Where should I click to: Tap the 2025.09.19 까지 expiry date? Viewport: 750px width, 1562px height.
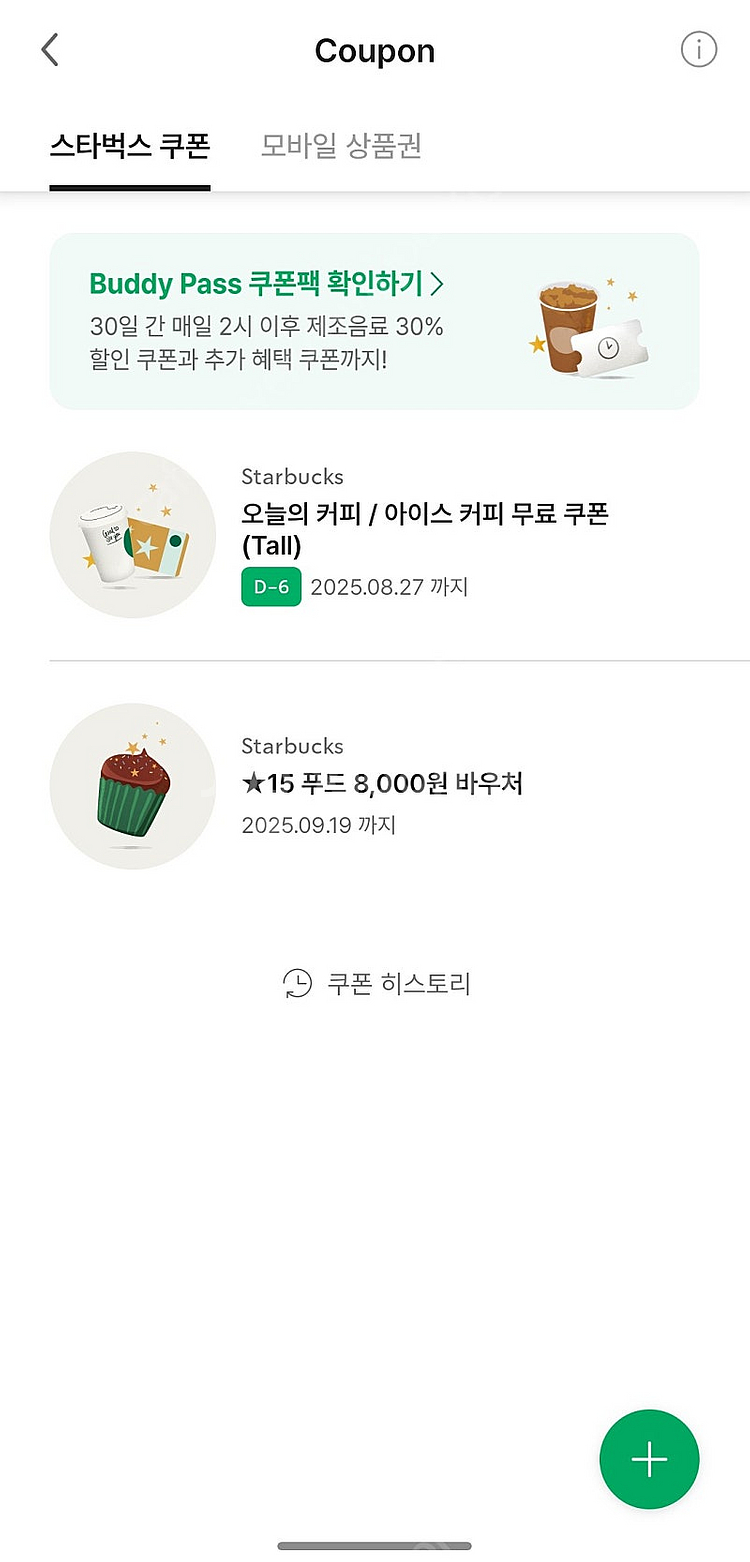click(x=319, y=826)
